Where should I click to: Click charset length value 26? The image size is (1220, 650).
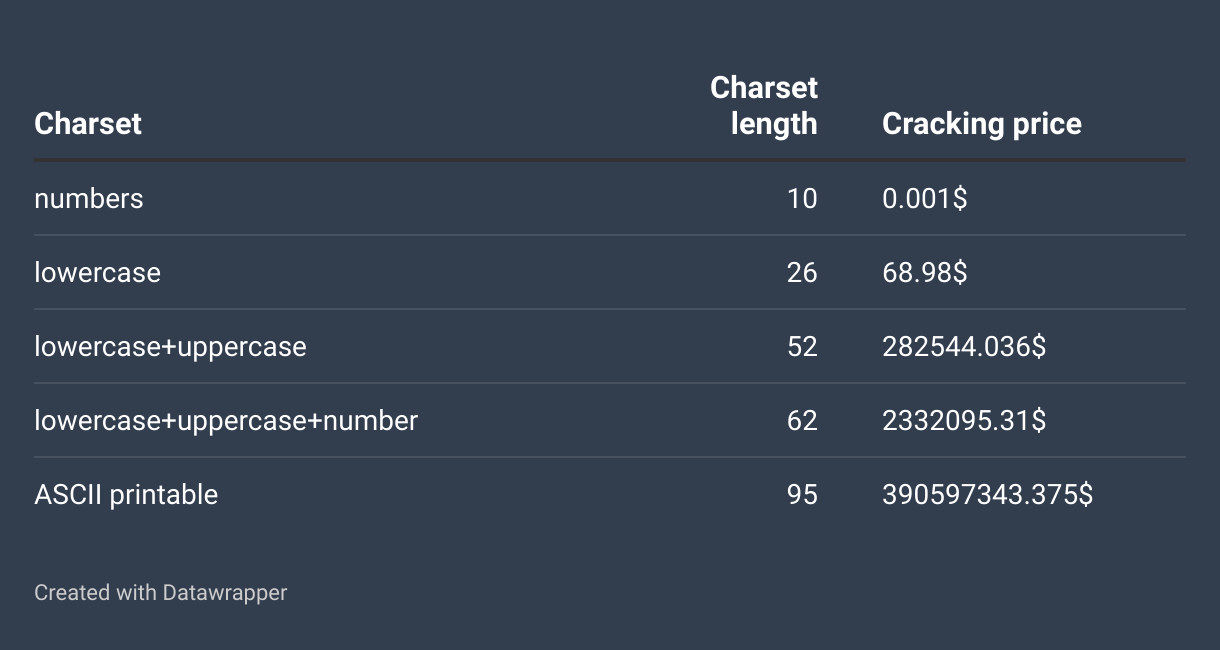802,273
